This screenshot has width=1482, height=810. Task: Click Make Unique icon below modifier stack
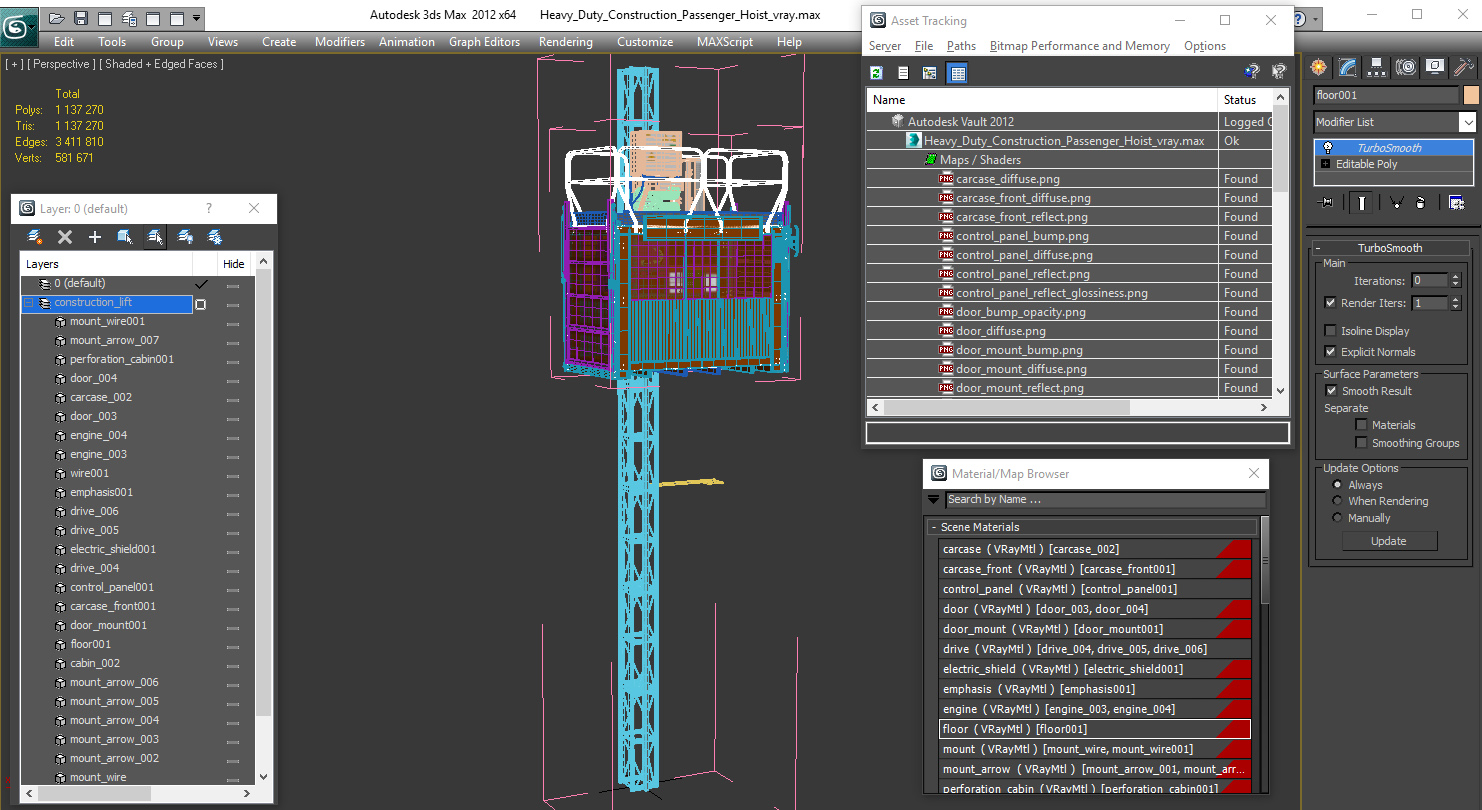pos(1397,202)
